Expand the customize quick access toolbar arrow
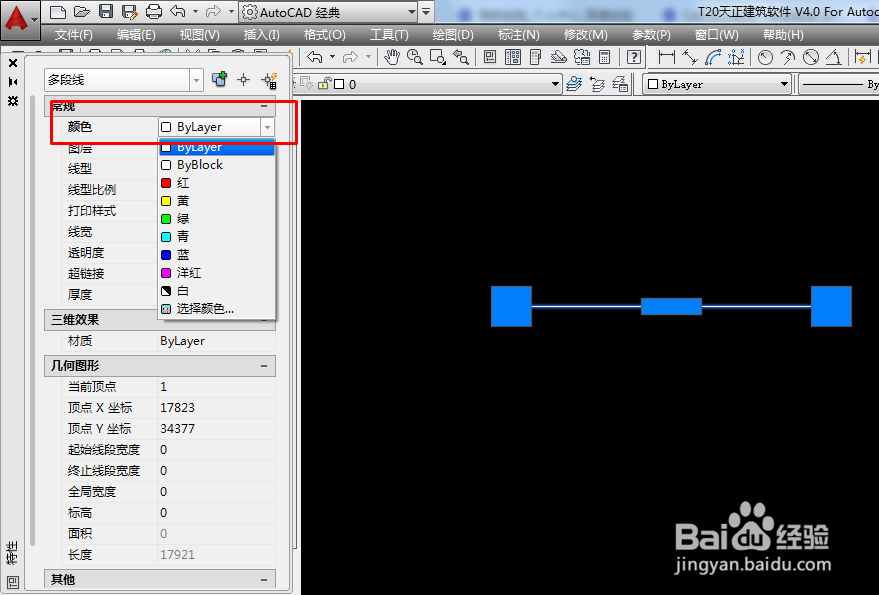 426,12
